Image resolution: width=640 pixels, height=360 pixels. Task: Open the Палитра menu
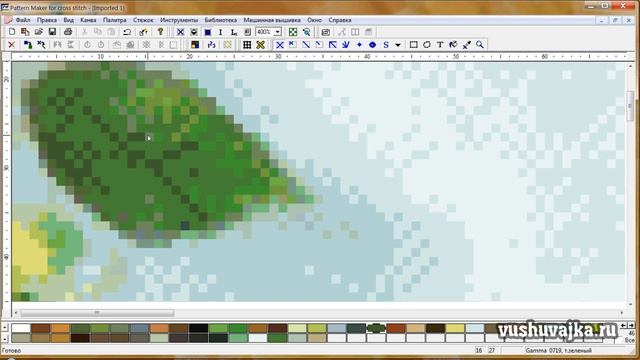click(114, 20)
